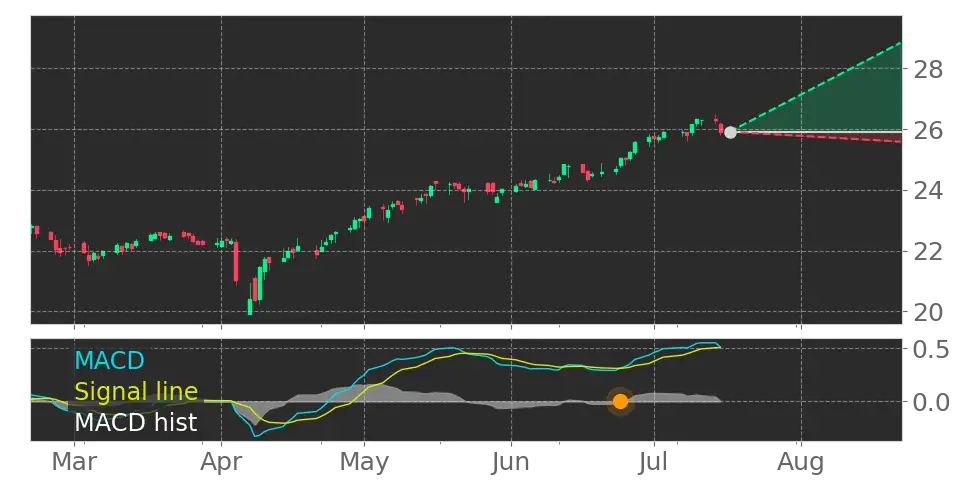Image resolution: width=972 pixels, height=486 pixels.
Task: Click the Aug month axis label
Action: click(802, 462)
